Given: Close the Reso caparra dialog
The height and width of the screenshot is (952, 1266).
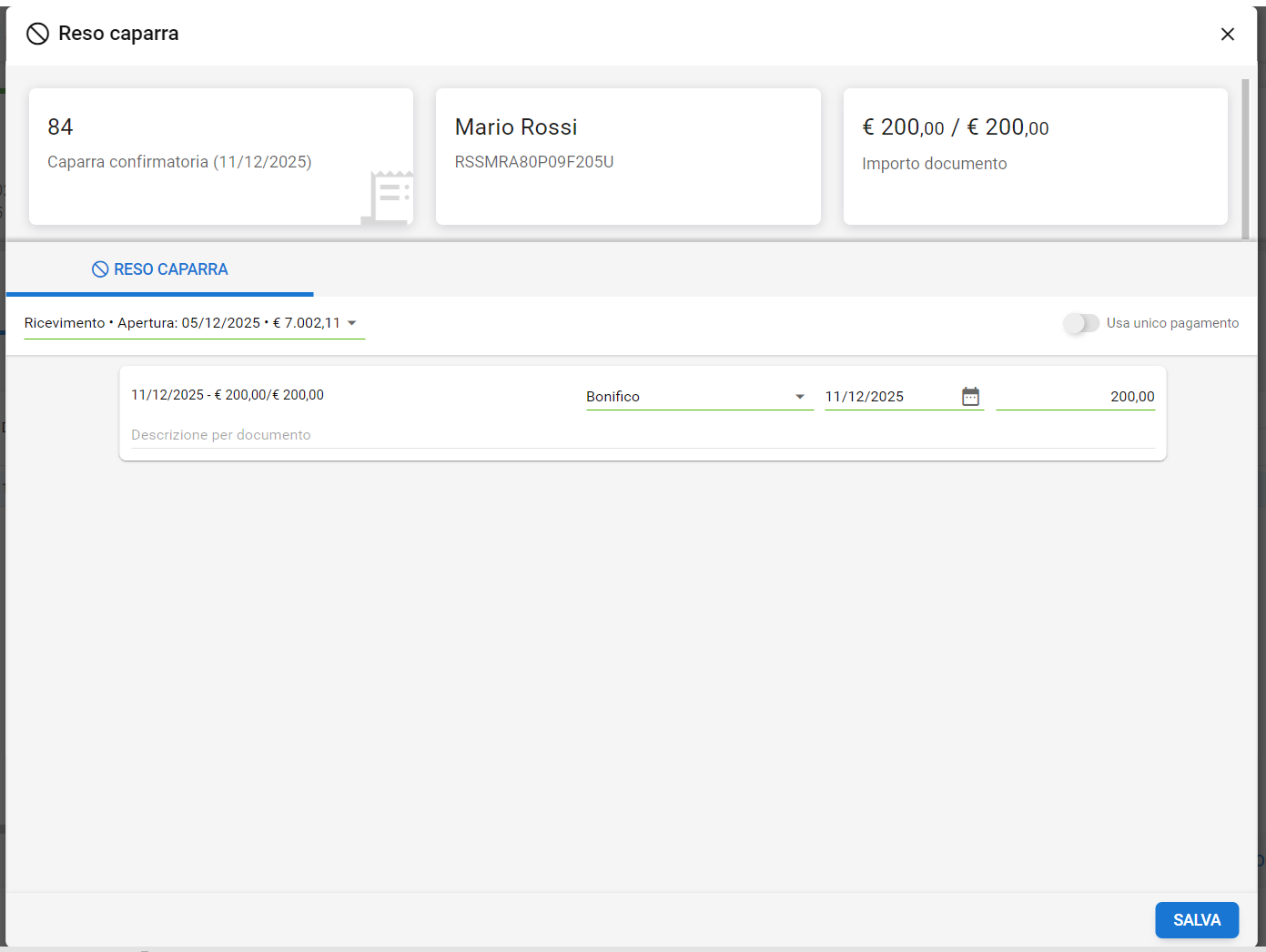Looking at the screenshot, I should coord(1227,34).
